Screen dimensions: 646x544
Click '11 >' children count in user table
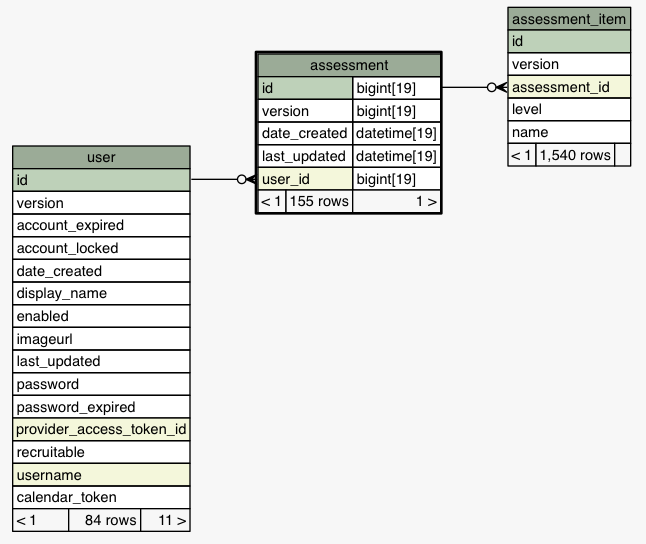pos(165,521)
